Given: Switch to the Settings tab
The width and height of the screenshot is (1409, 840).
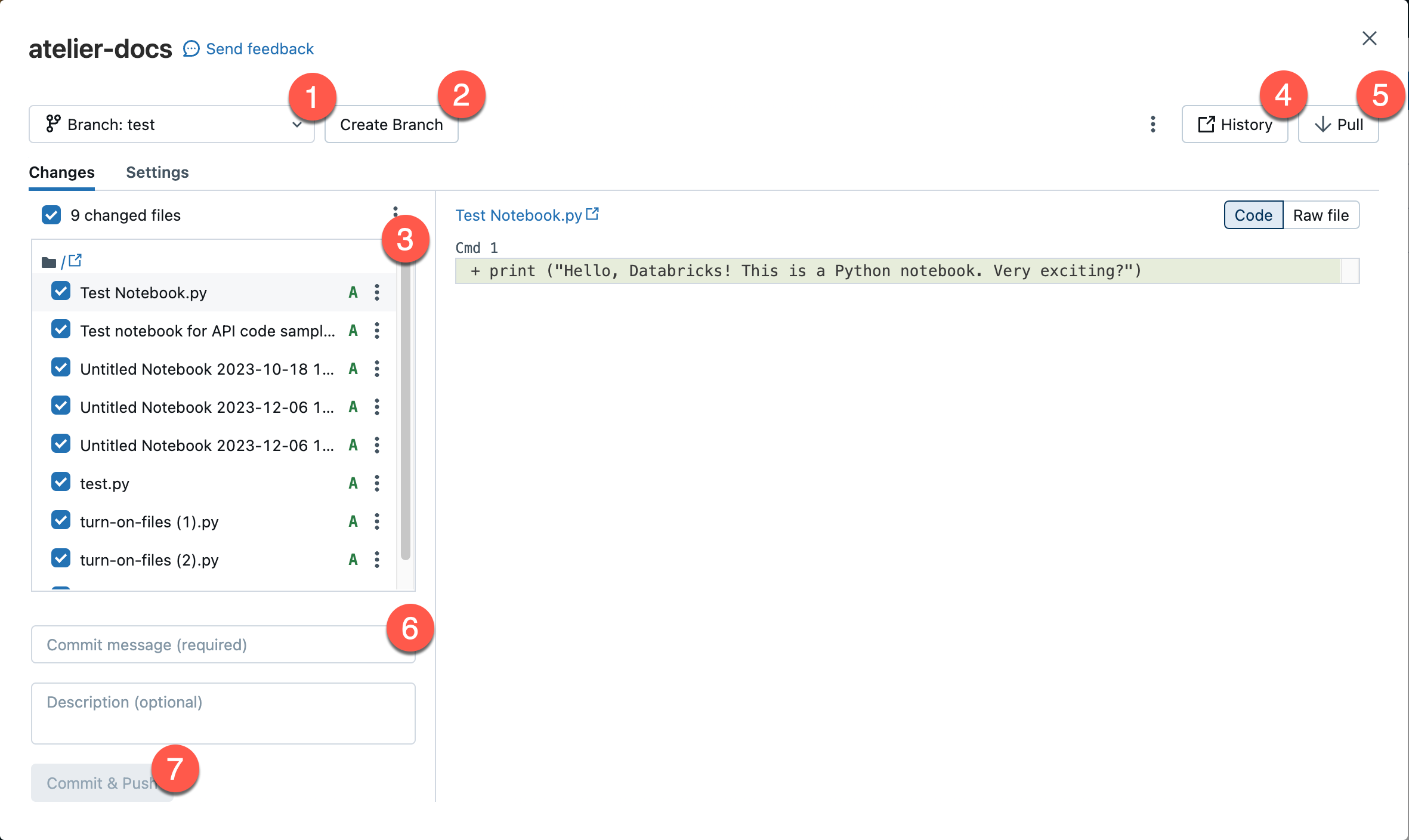Looking at the screenshot, I should 157,171.
